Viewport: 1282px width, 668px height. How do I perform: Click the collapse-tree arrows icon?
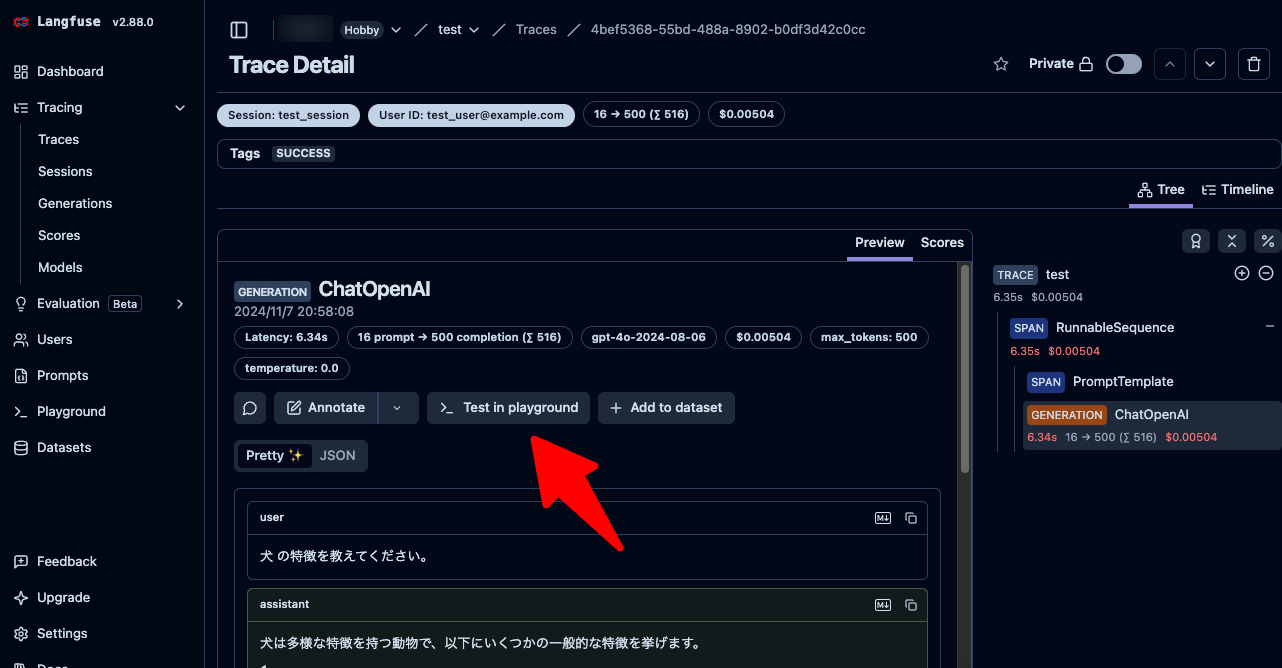coord(1232,241)
